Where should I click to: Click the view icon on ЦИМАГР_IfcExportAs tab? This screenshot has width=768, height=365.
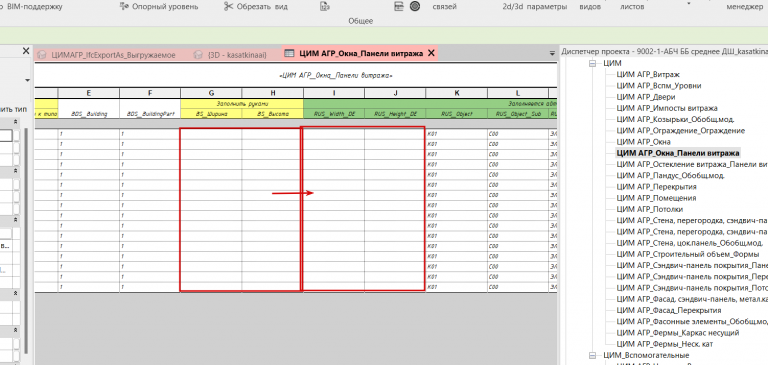coord(42,54)
